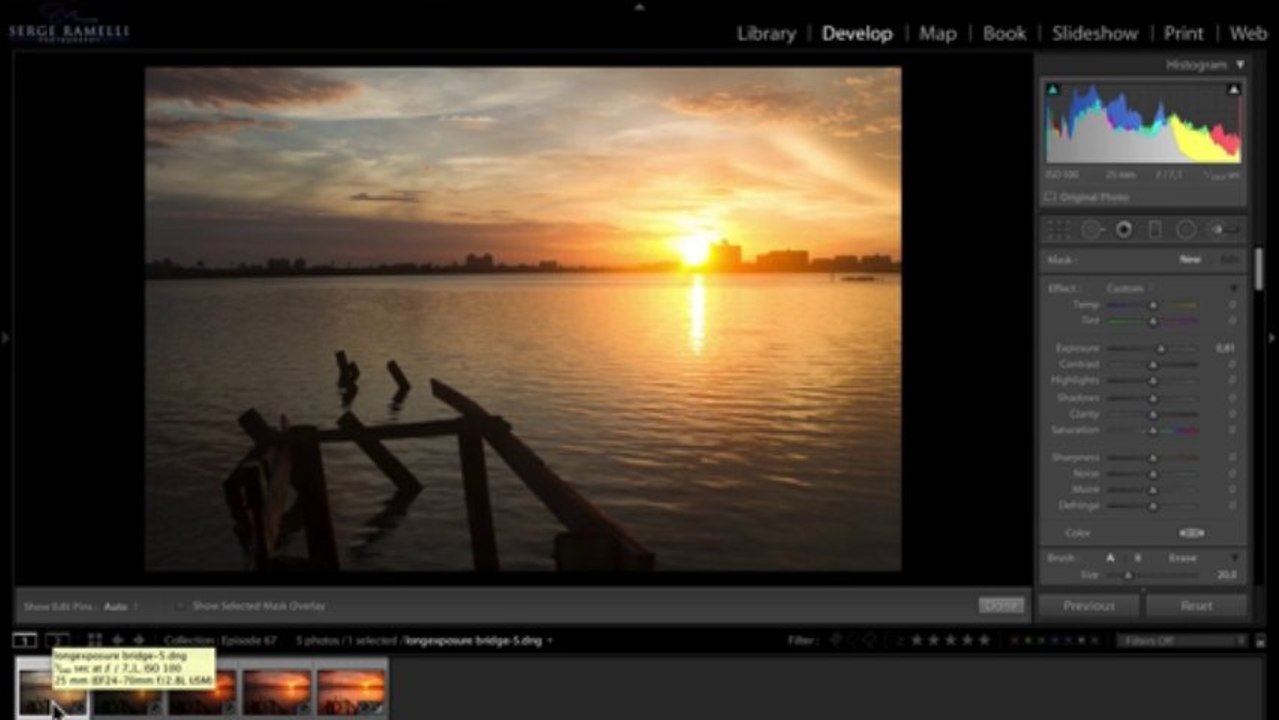Viewport: 1279px width, 720px height.
Task: Switch to brush B
Action: [1137, 558]
